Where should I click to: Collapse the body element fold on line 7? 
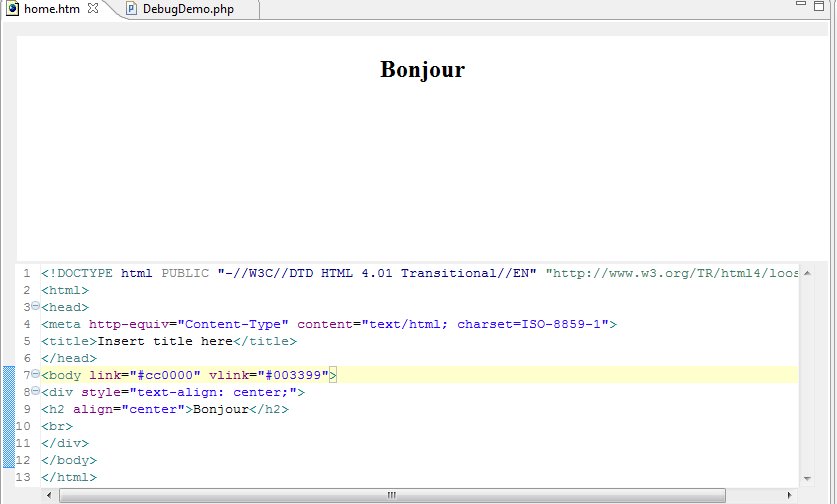(x=35, y=374)
